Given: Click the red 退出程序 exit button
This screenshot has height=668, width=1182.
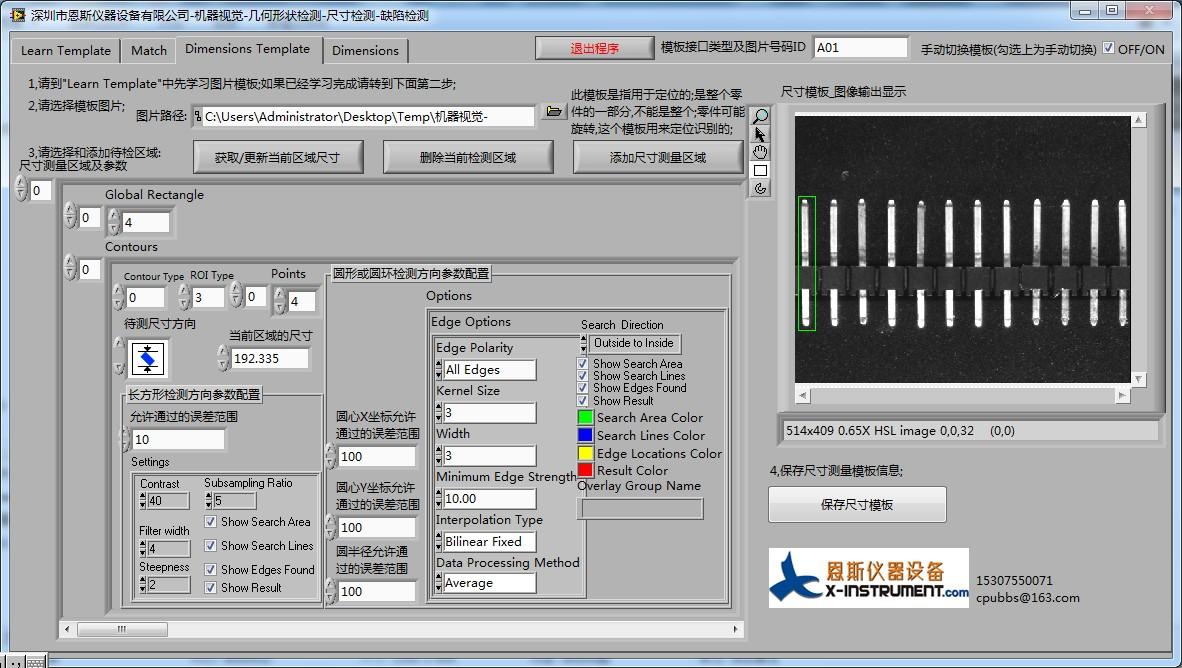Looking at the screenshot, I should [594, 48].
